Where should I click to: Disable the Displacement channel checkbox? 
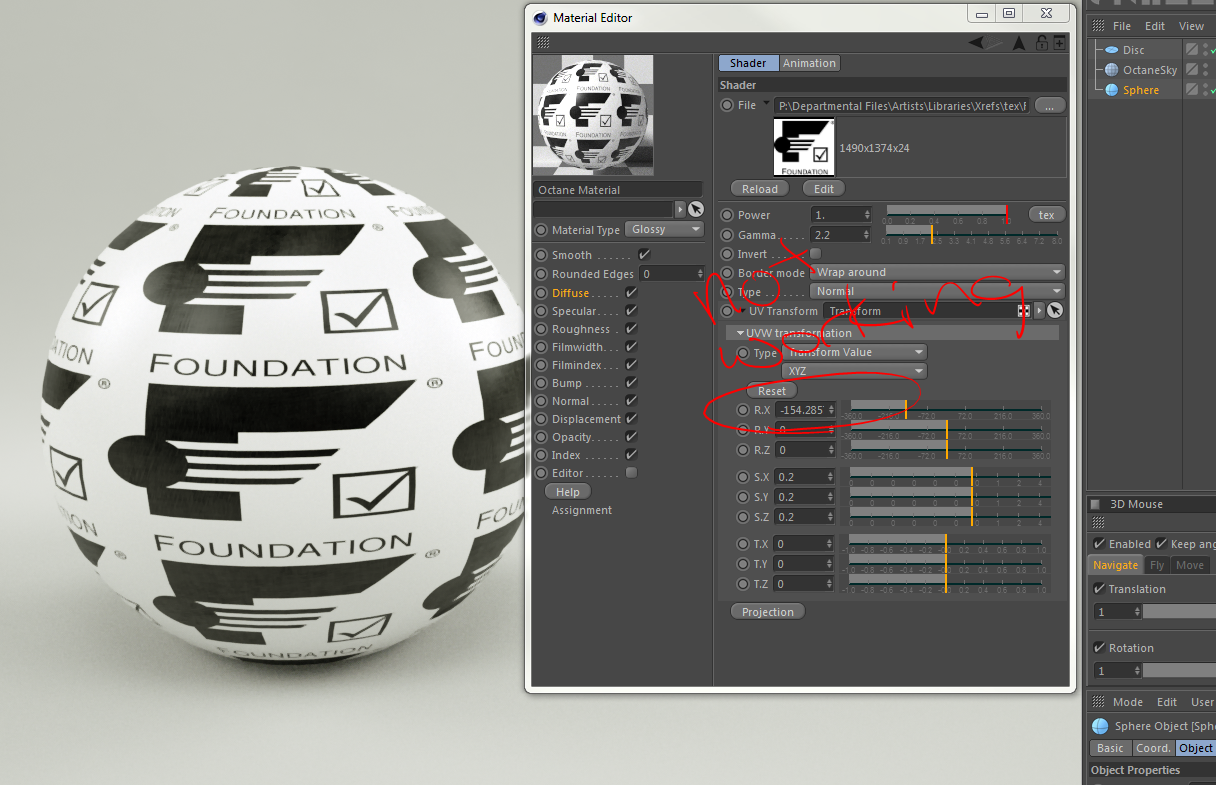[631, 419]
